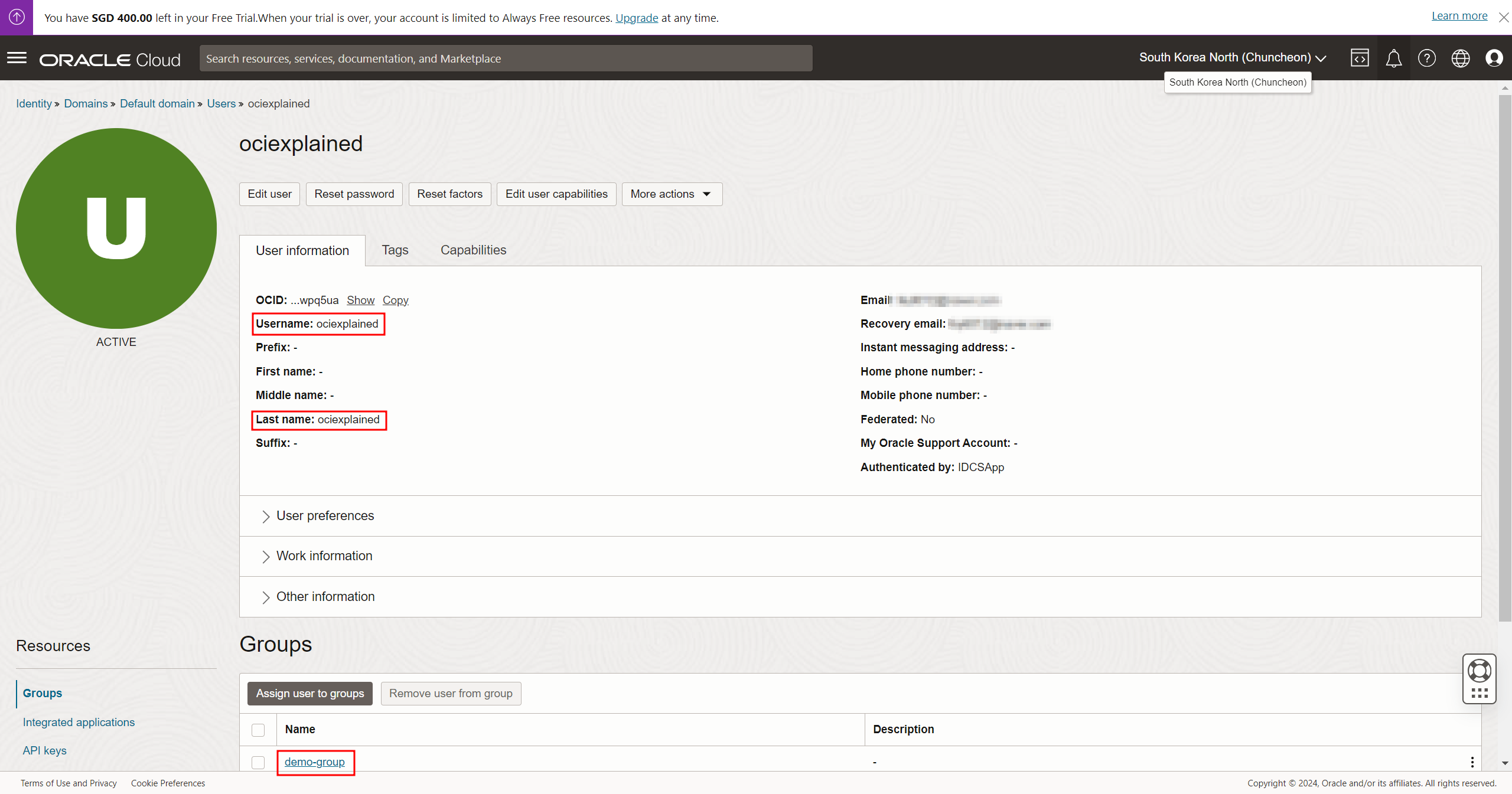Click the Learn more link
Screen dimensions: 1512x794
[x=1459, y=16]
